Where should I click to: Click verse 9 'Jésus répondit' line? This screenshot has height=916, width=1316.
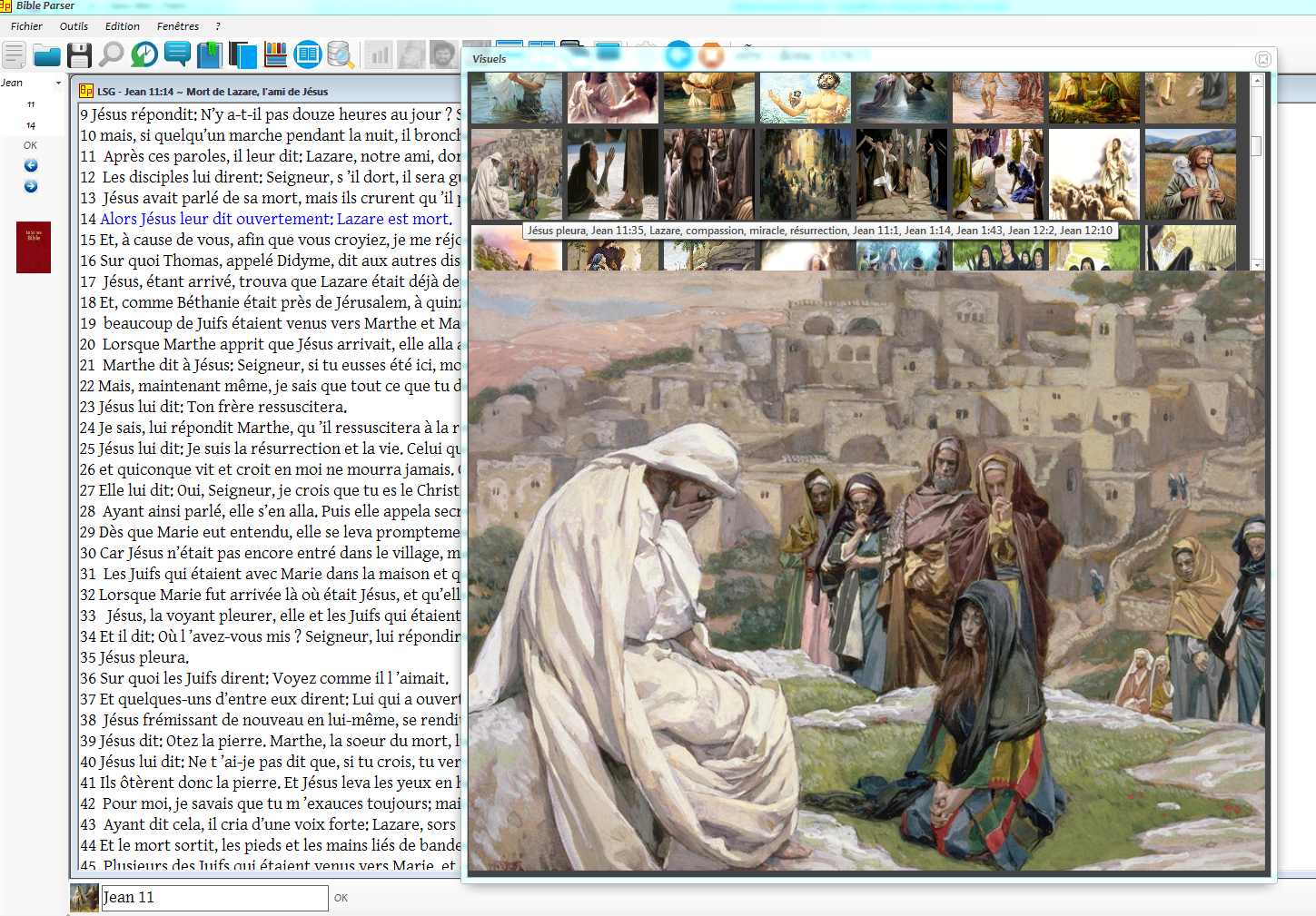pyautogui.click(x=270, y=114)
